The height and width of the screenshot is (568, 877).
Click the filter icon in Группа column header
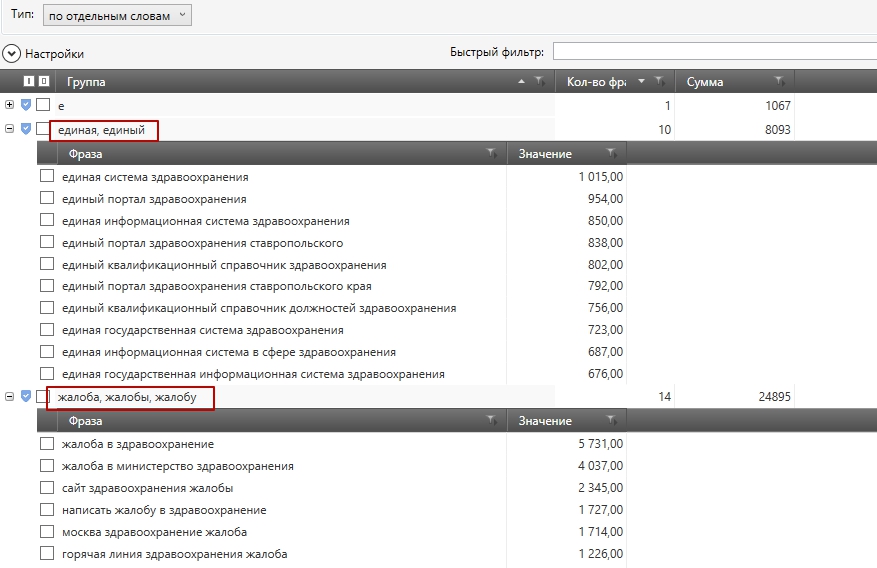click(x=539, y=82)
